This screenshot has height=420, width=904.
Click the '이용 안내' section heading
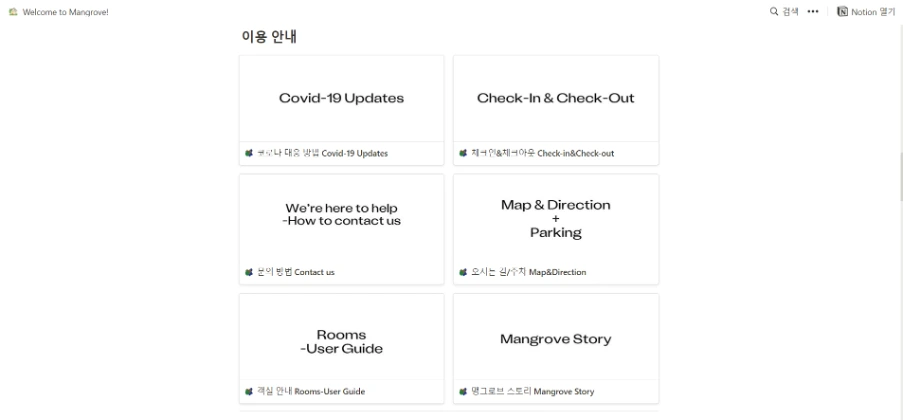click(269, 37)
